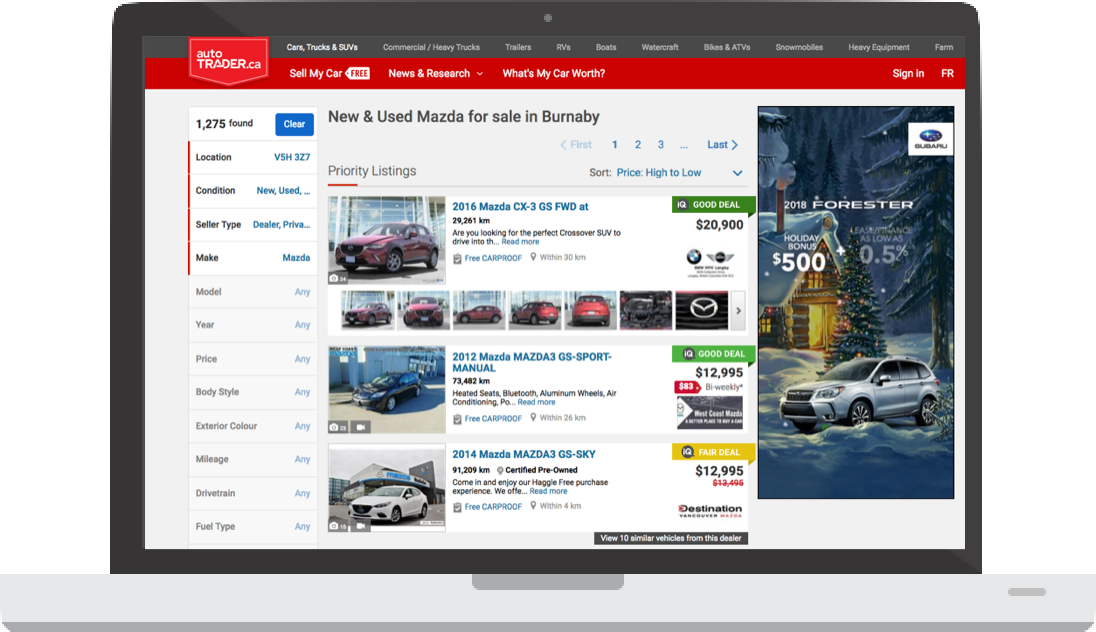Screen dimensions: 1096x632
Task: Open What's My Car Worth?
Action: (554, 73)
